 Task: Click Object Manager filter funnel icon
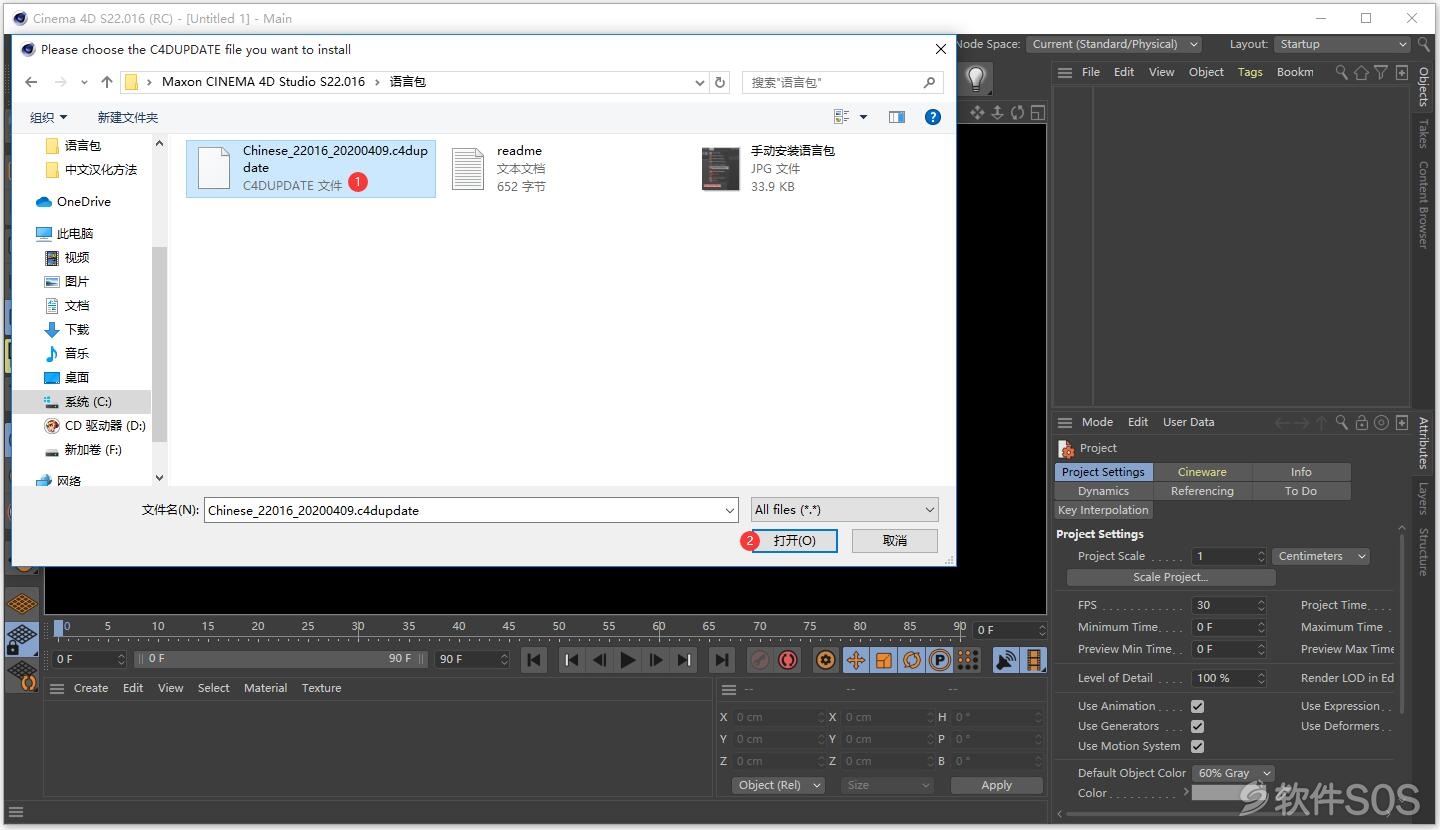[1380, 72]
